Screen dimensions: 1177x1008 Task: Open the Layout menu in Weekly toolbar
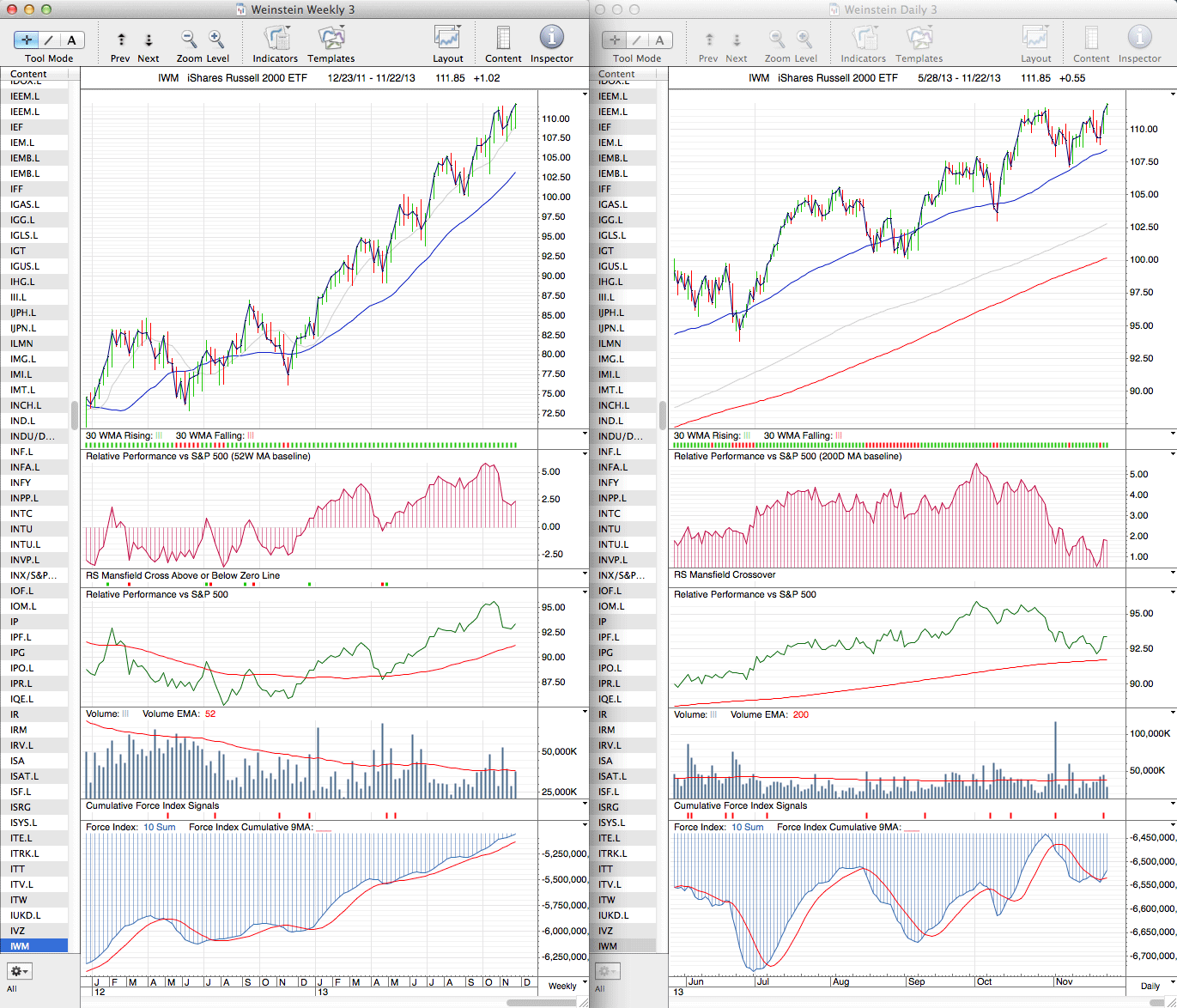(x=447, y=39)
